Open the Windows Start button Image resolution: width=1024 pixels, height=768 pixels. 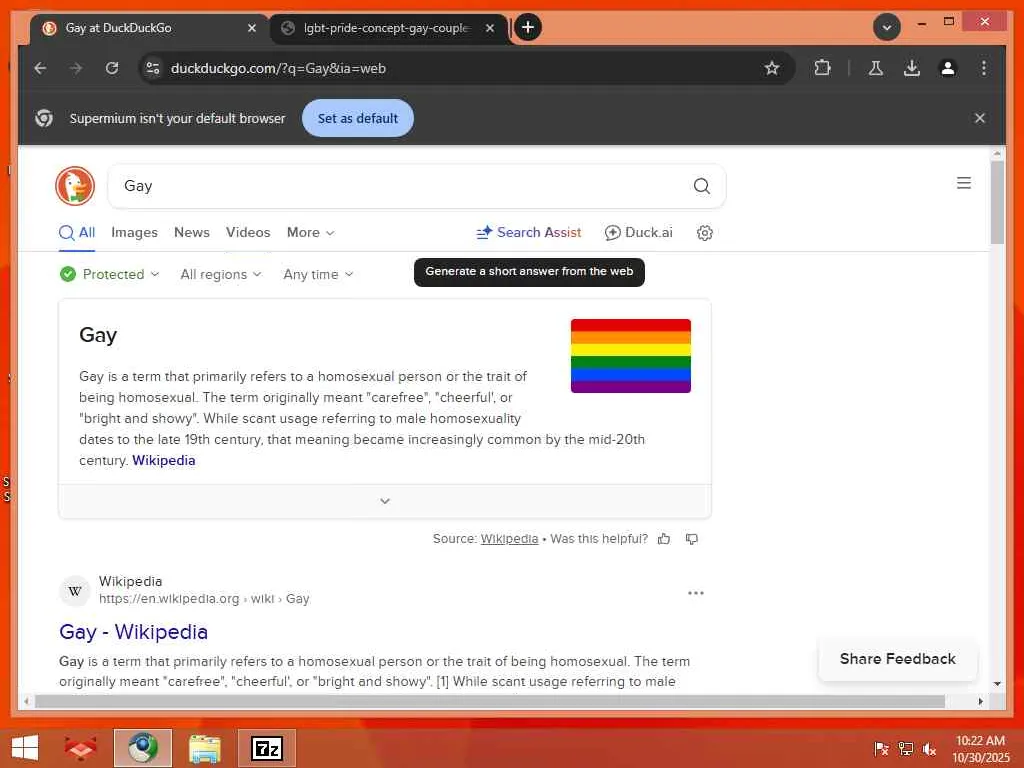pos(25,748)
